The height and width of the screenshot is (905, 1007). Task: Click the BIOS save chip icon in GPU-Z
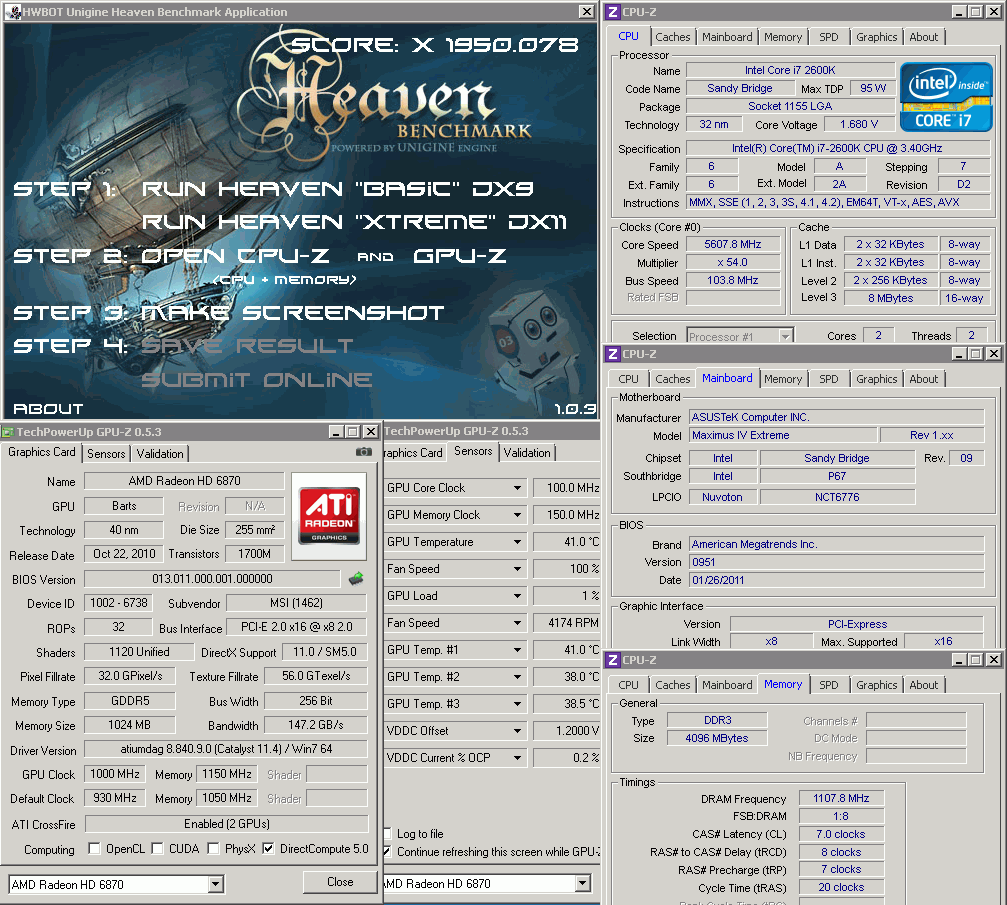[356, 579]
